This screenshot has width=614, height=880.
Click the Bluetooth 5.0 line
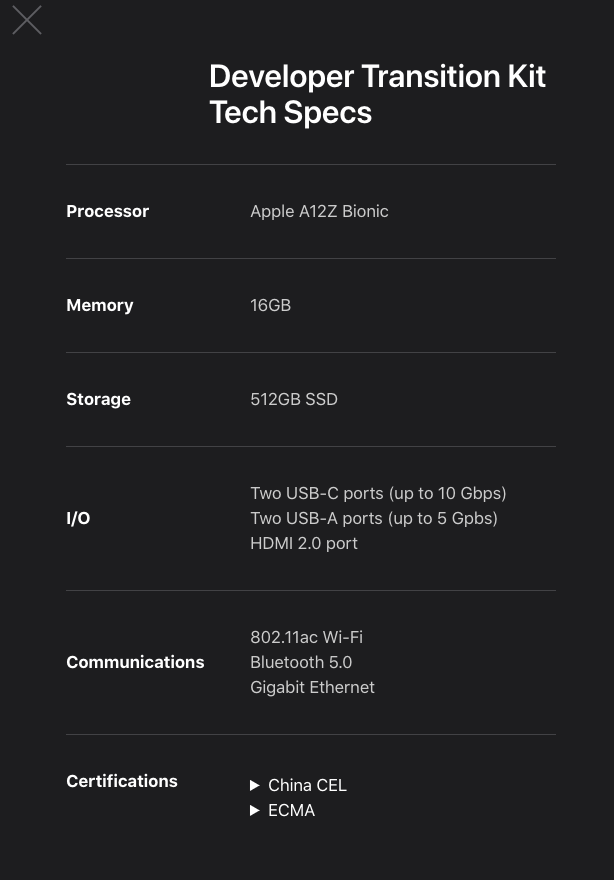click(301, 662)
